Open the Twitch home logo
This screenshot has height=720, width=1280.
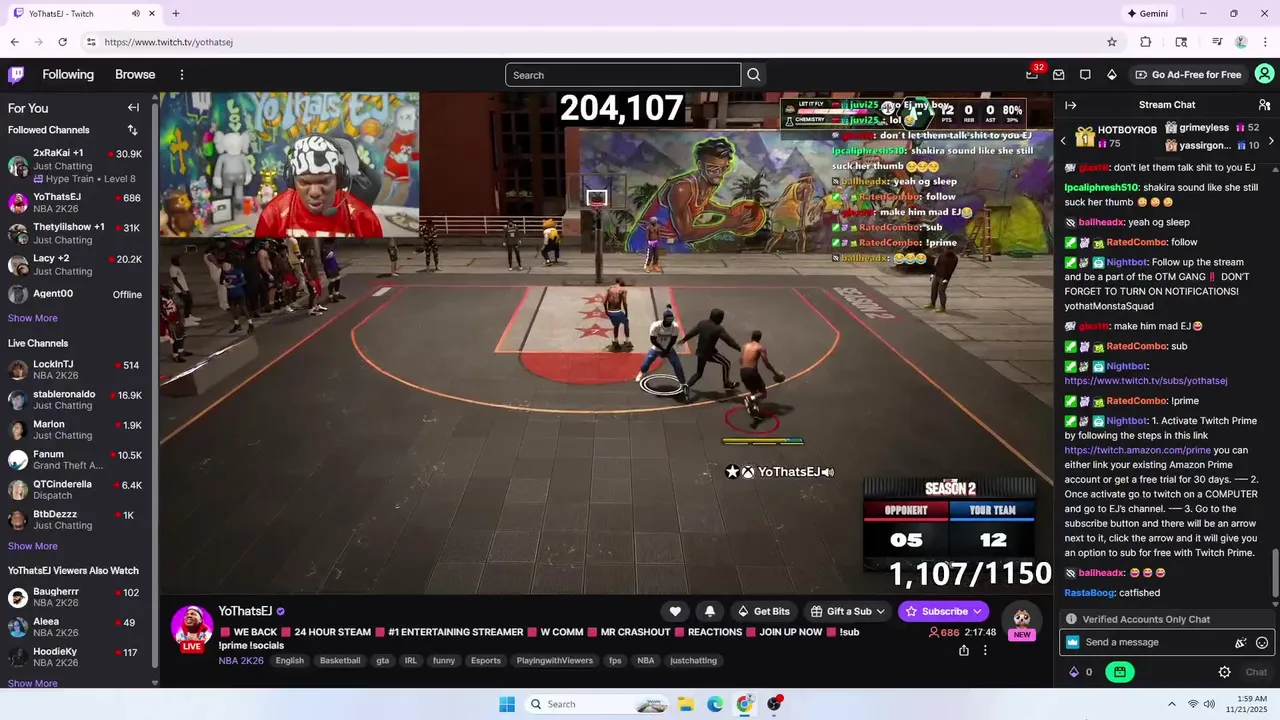(x=16, y=74)
